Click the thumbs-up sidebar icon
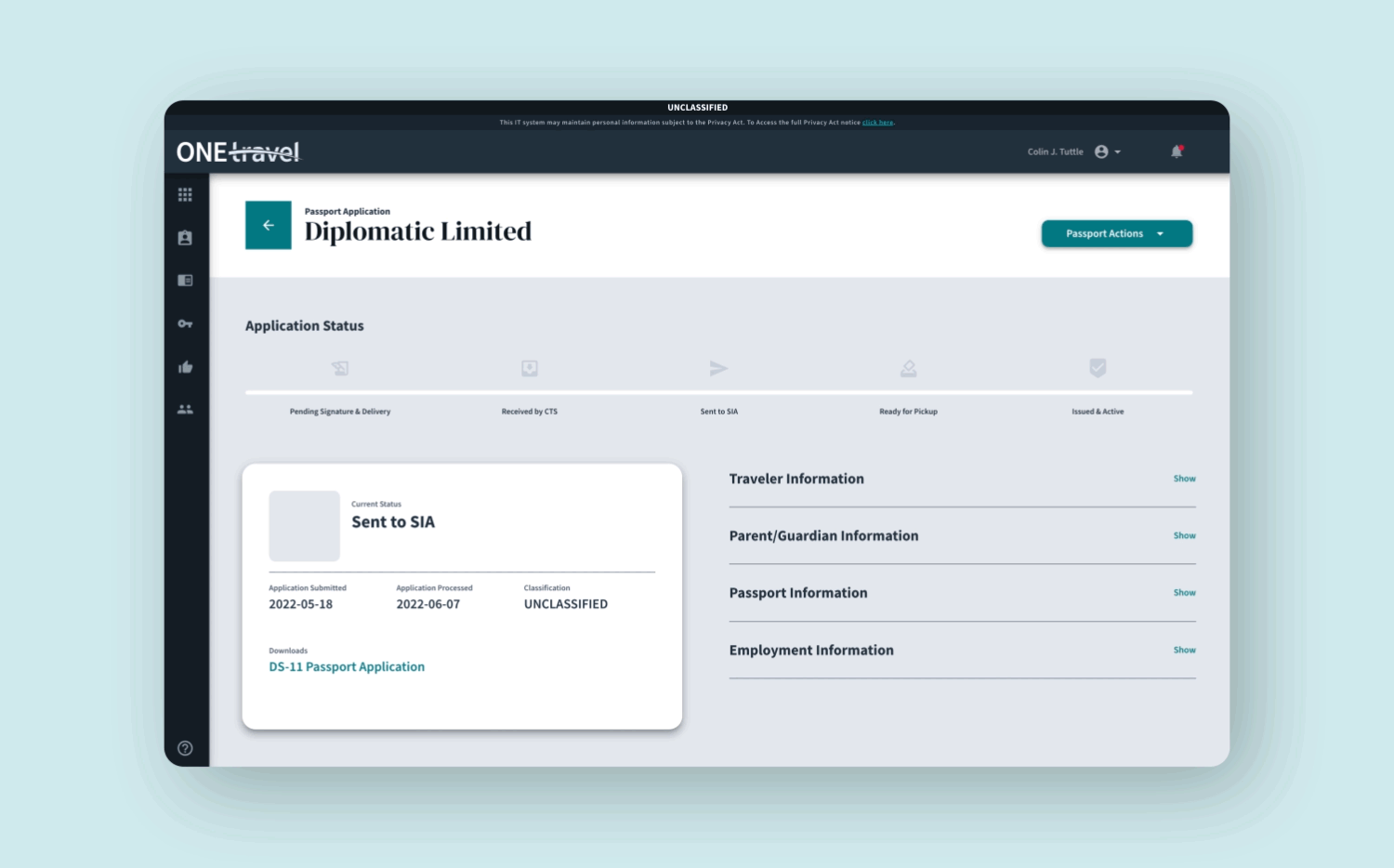Screen dimensions: 1394x868 click(x=185, y=367)
